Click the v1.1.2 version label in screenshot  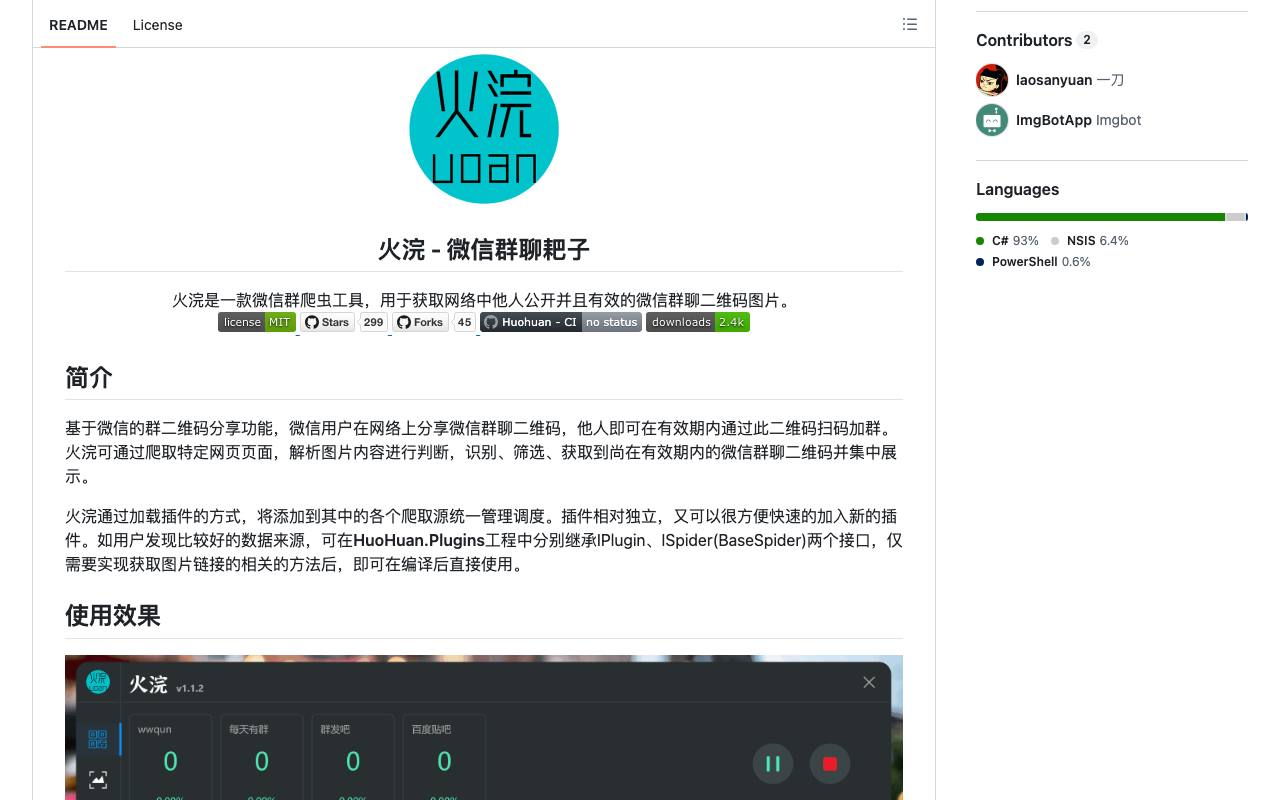(190, 688)
